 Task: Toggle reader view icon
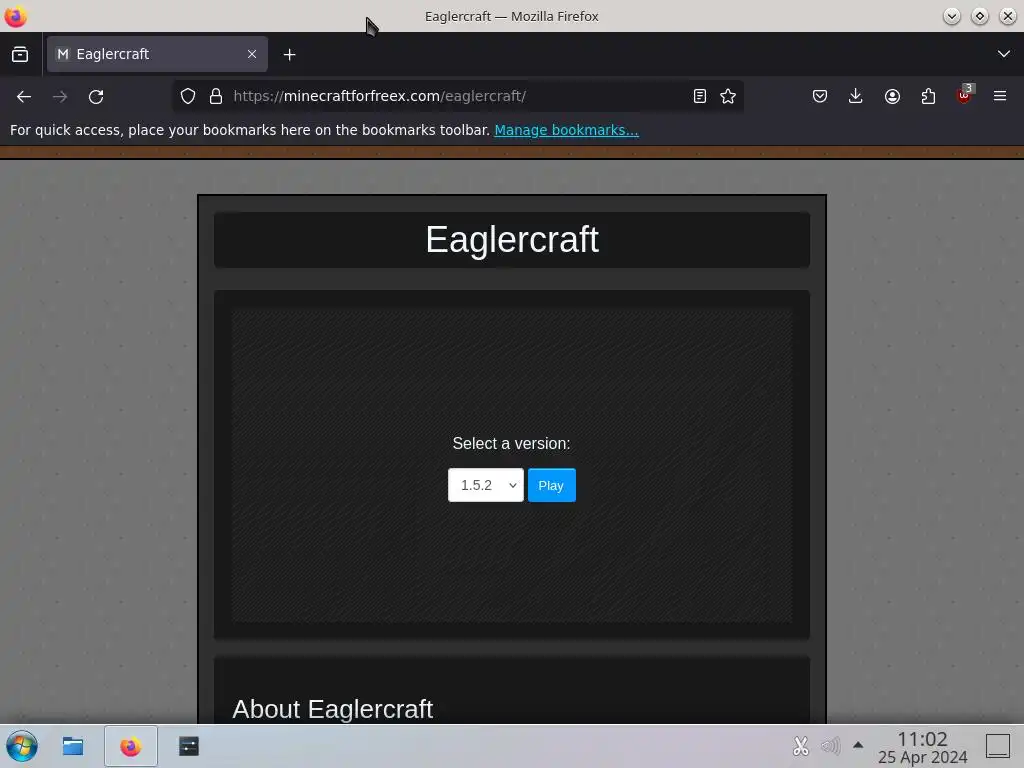click(699, 97)
